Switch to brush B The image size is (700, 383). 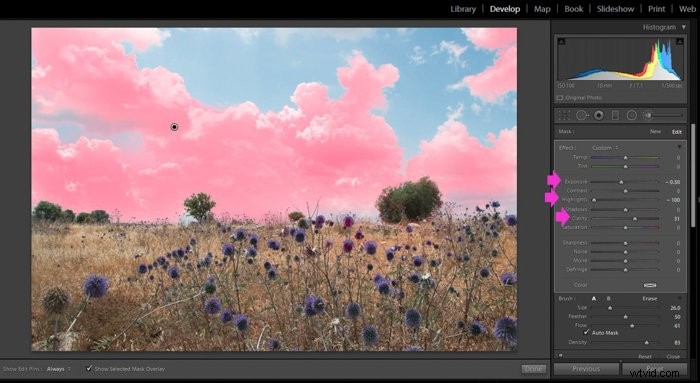[x=608, y=298]
